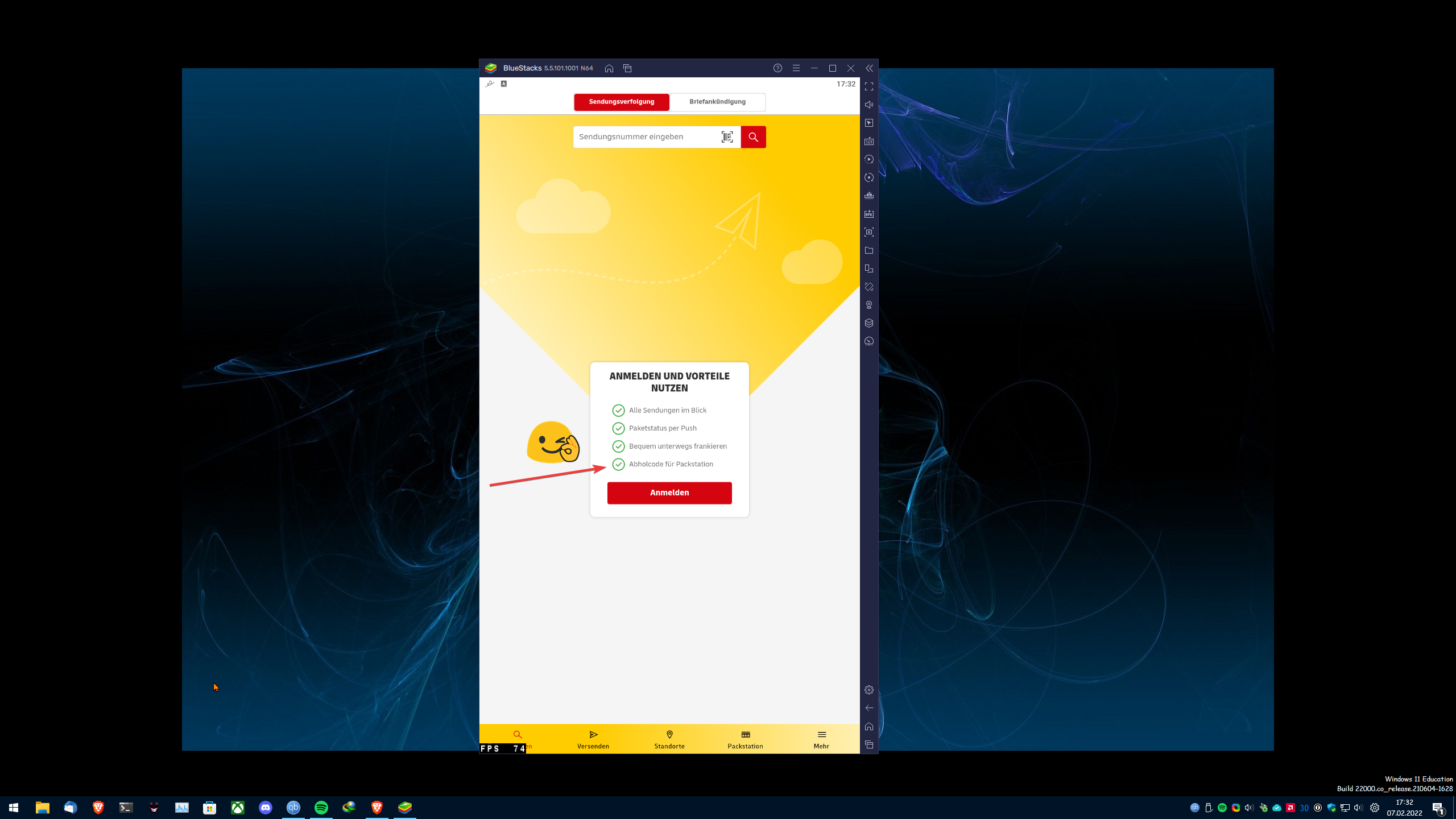
Task: Collapse BlueStacks sidebar with double chevron
Action: pyautogui.click(x=869, y=68)
